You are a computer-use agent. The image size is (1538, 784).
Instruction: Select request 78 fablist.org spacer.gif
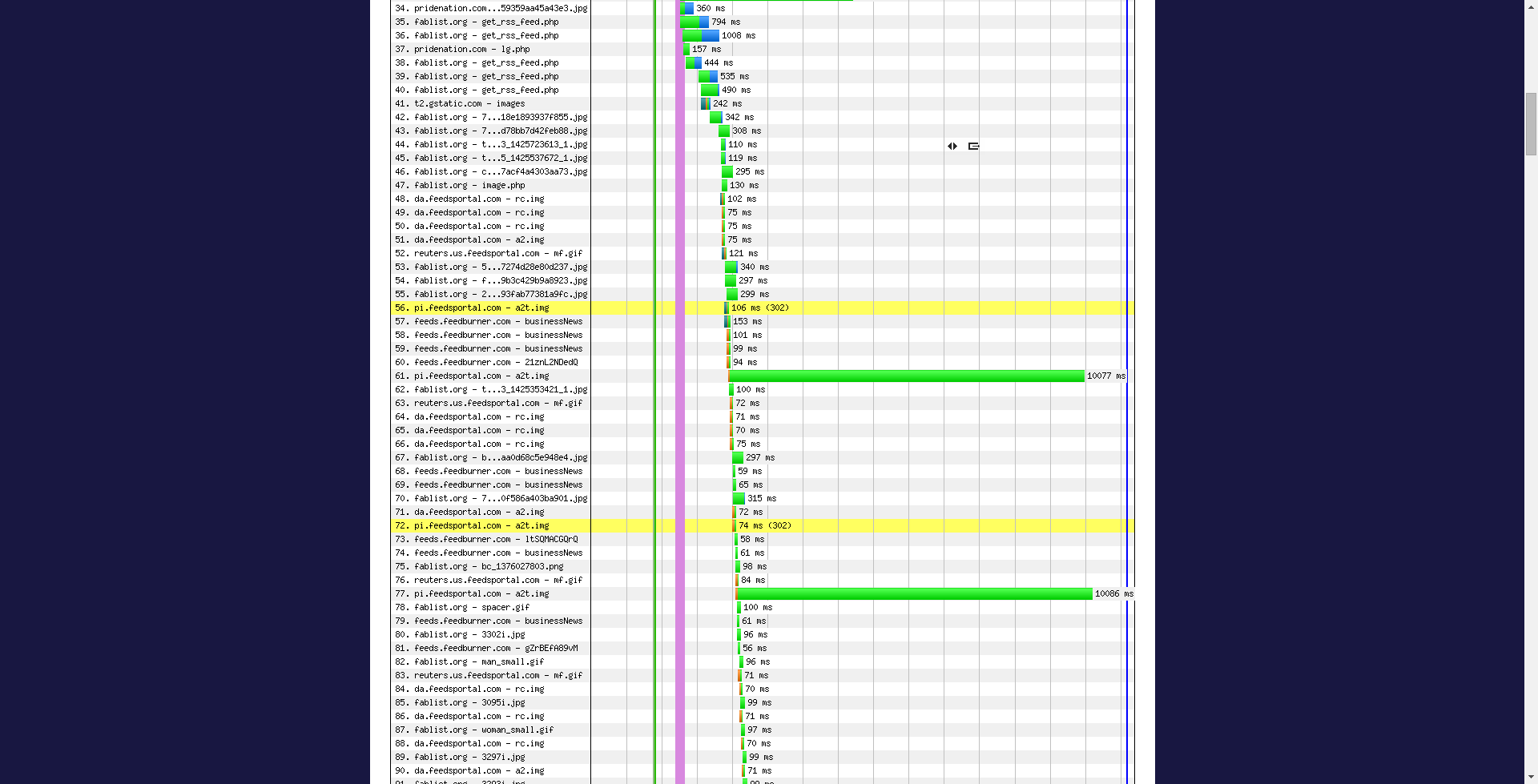(472, 608)
